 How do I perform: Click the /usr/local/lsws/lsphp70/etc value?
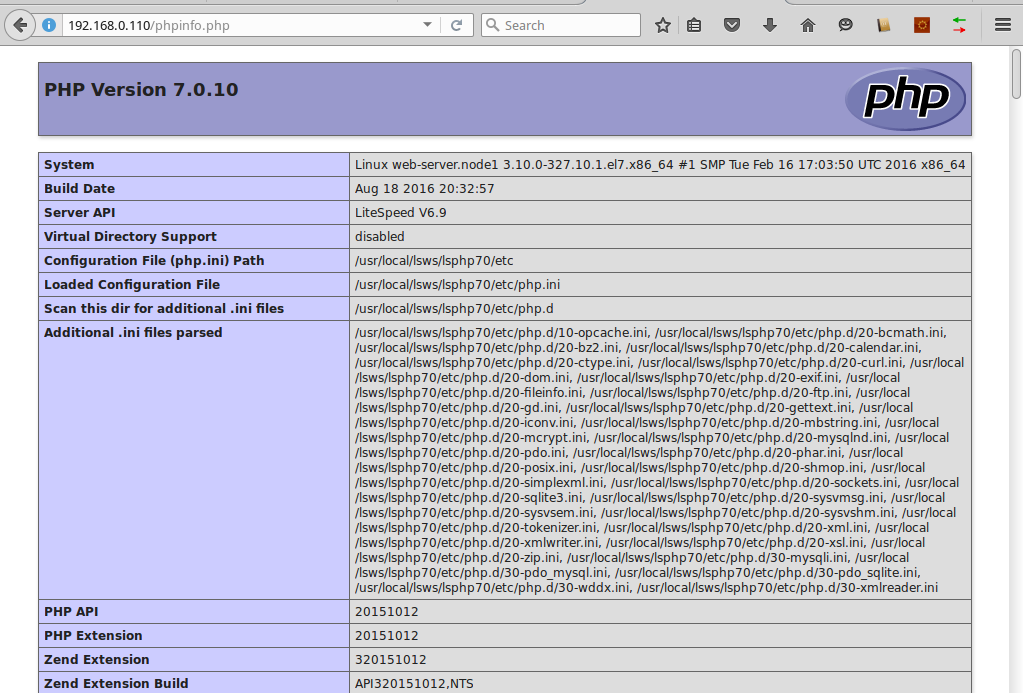click(434, 260)
